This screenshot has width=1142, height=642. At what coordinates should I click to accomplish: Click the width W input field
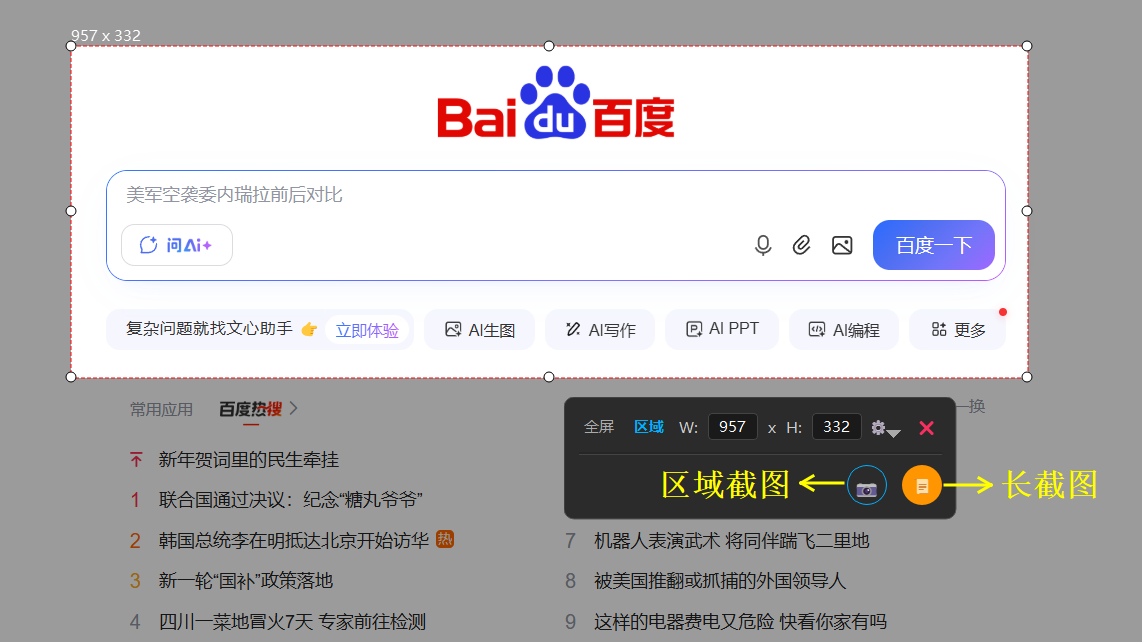click(732, 427)
